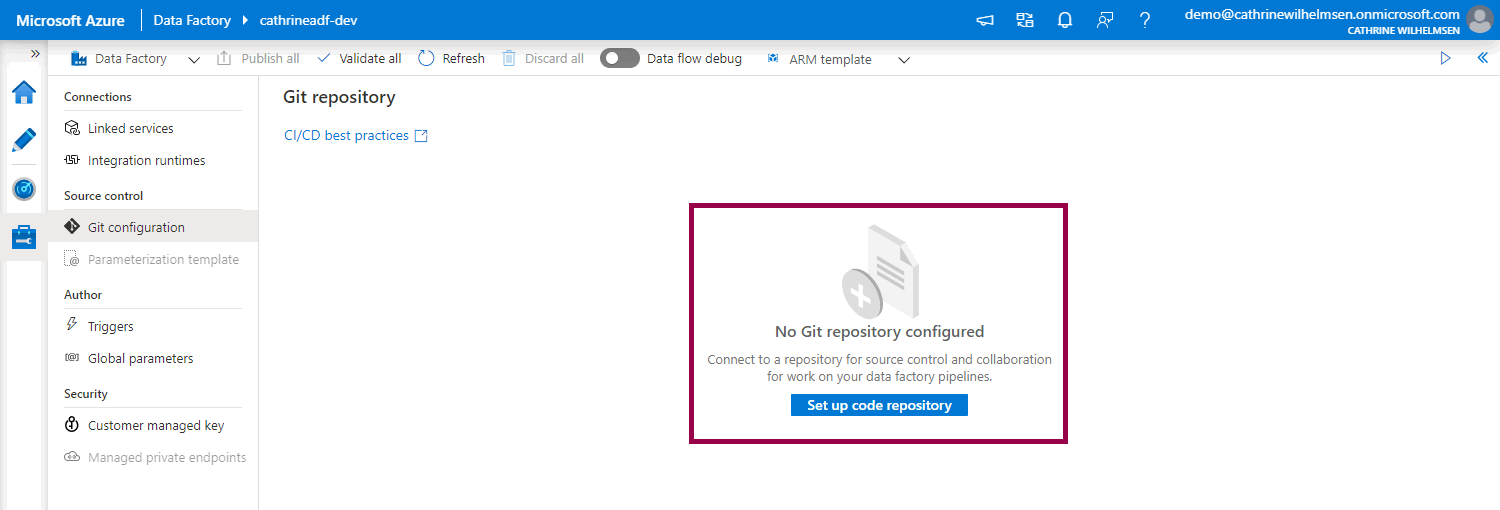Click the notifications bell icon
Viewport: 1500px width, 510px height.
click(x=1065, y=20)
